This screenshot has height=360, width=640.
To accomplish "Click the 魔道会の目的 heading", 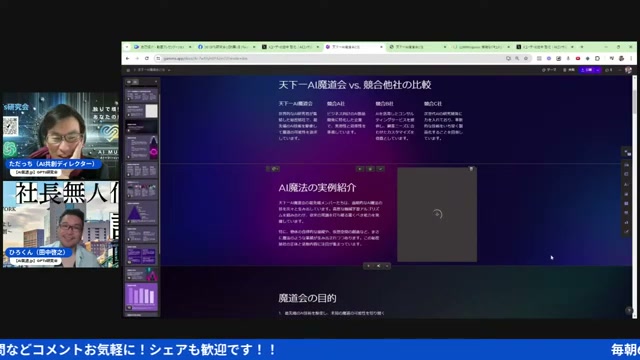I will 307,298.
